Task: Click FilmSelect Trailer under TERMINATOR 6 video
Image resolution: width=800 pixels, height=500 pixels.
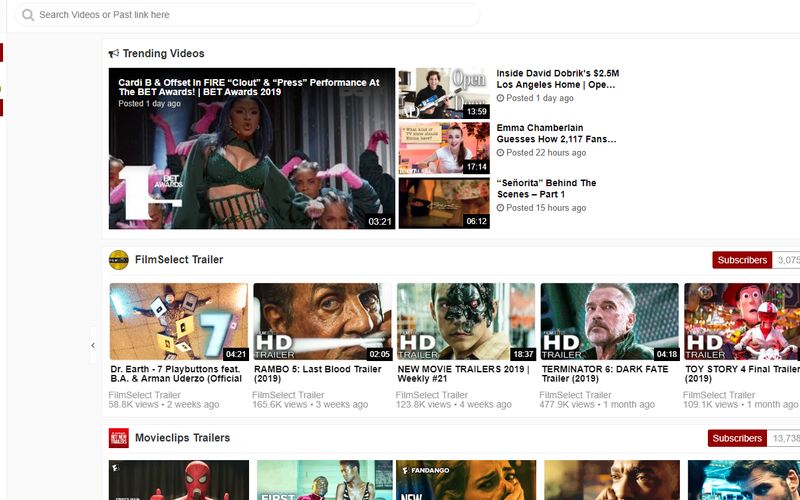Action: pos(576,395)
